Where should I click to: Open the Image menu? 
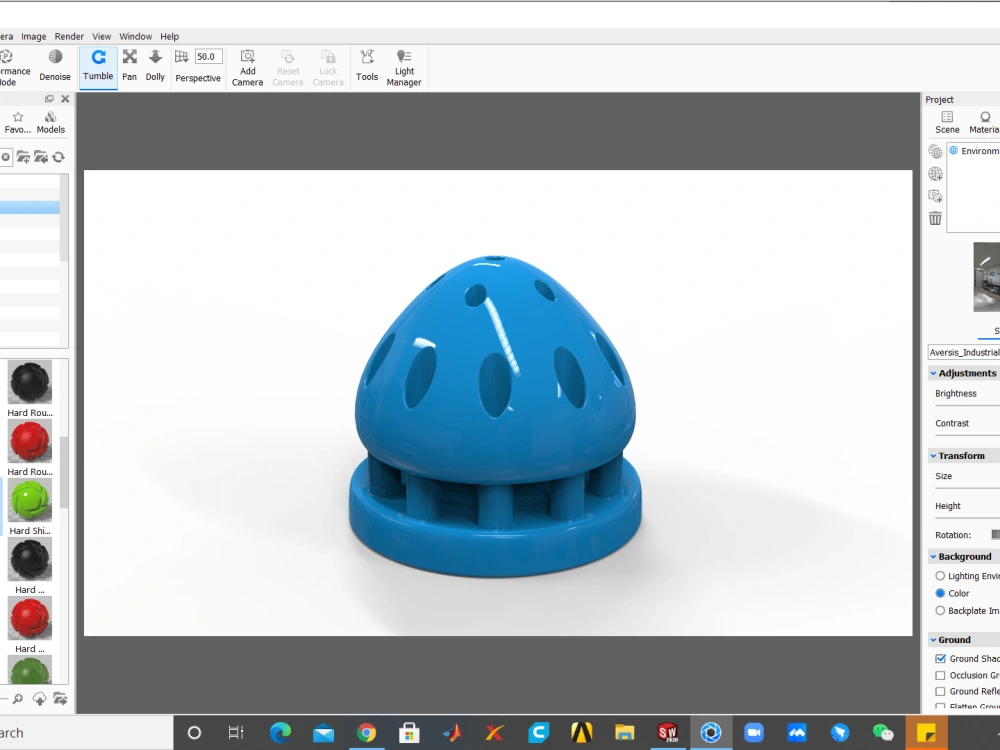(34, 36)
